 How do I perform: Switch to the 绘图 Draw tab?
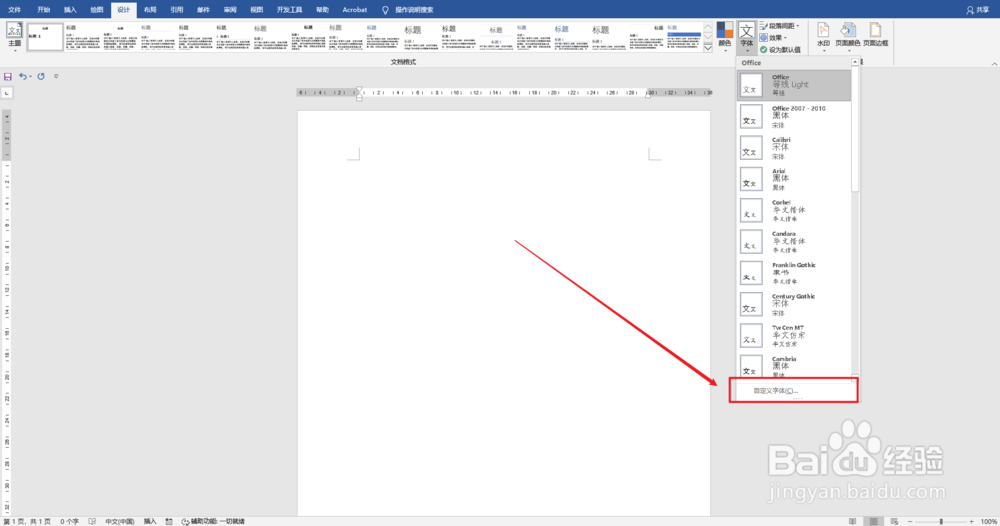pyautogui.click(x=97, y=10)
